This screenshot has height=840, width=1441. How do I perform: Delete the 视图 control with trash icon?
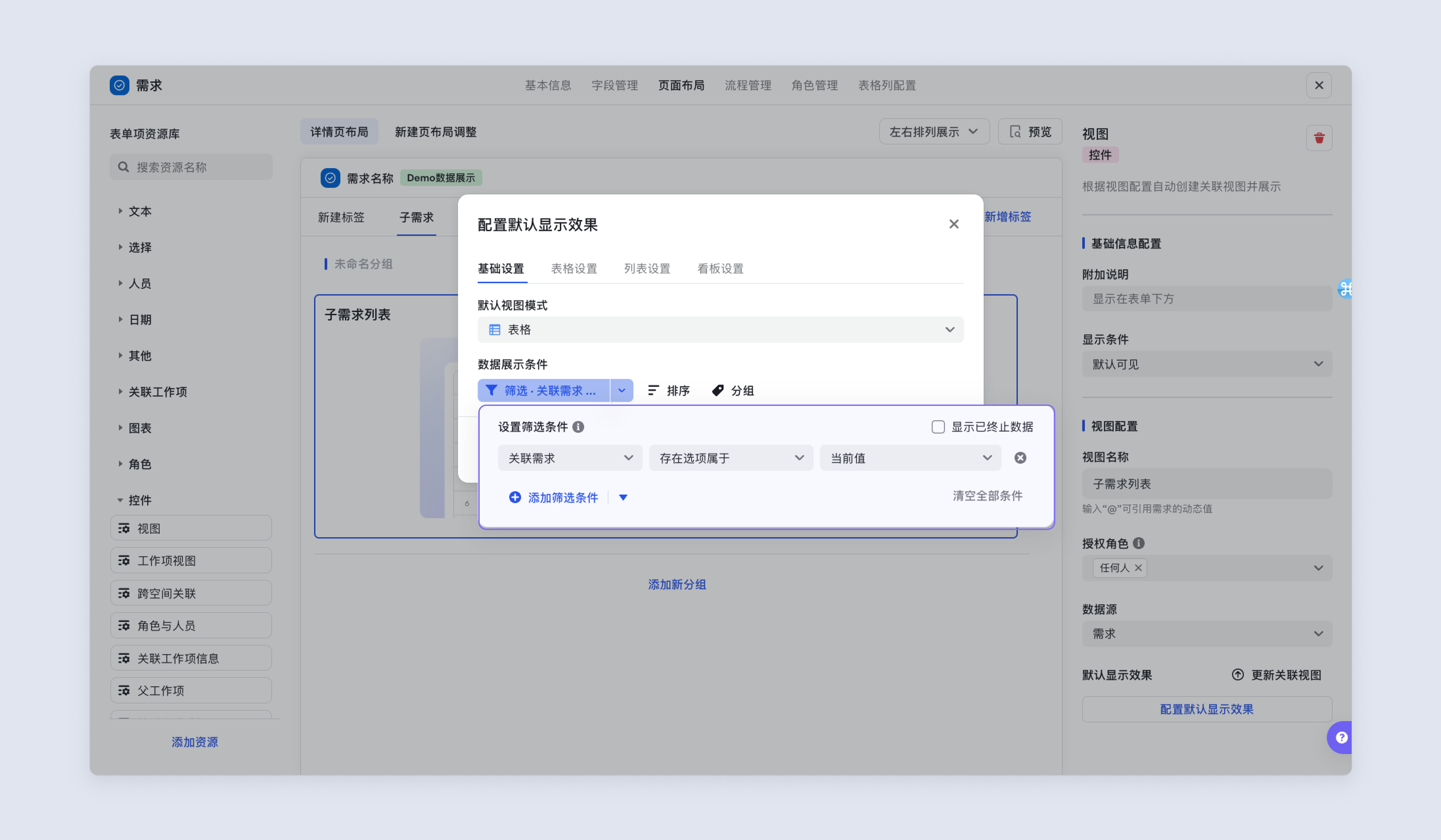(1319, 138)
